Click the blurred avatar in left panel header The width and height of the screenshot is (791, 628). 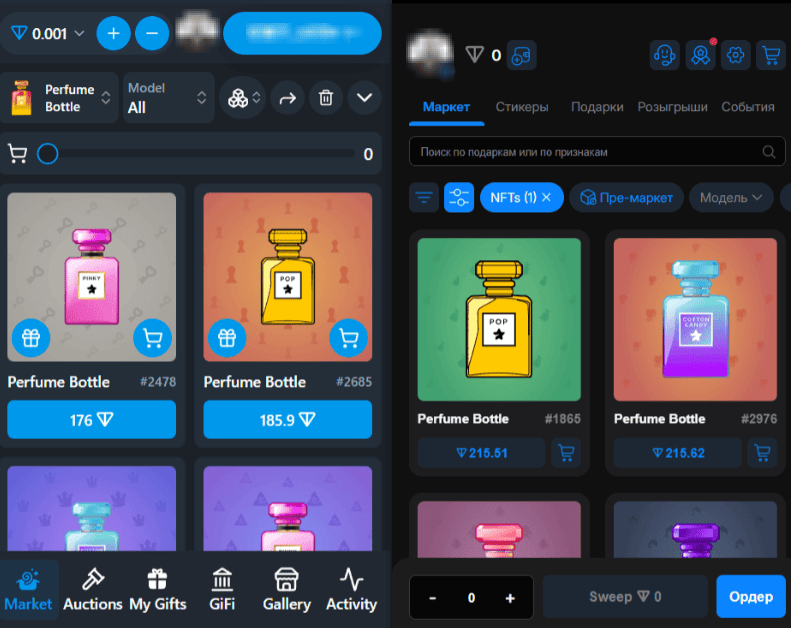click(197, 31)
